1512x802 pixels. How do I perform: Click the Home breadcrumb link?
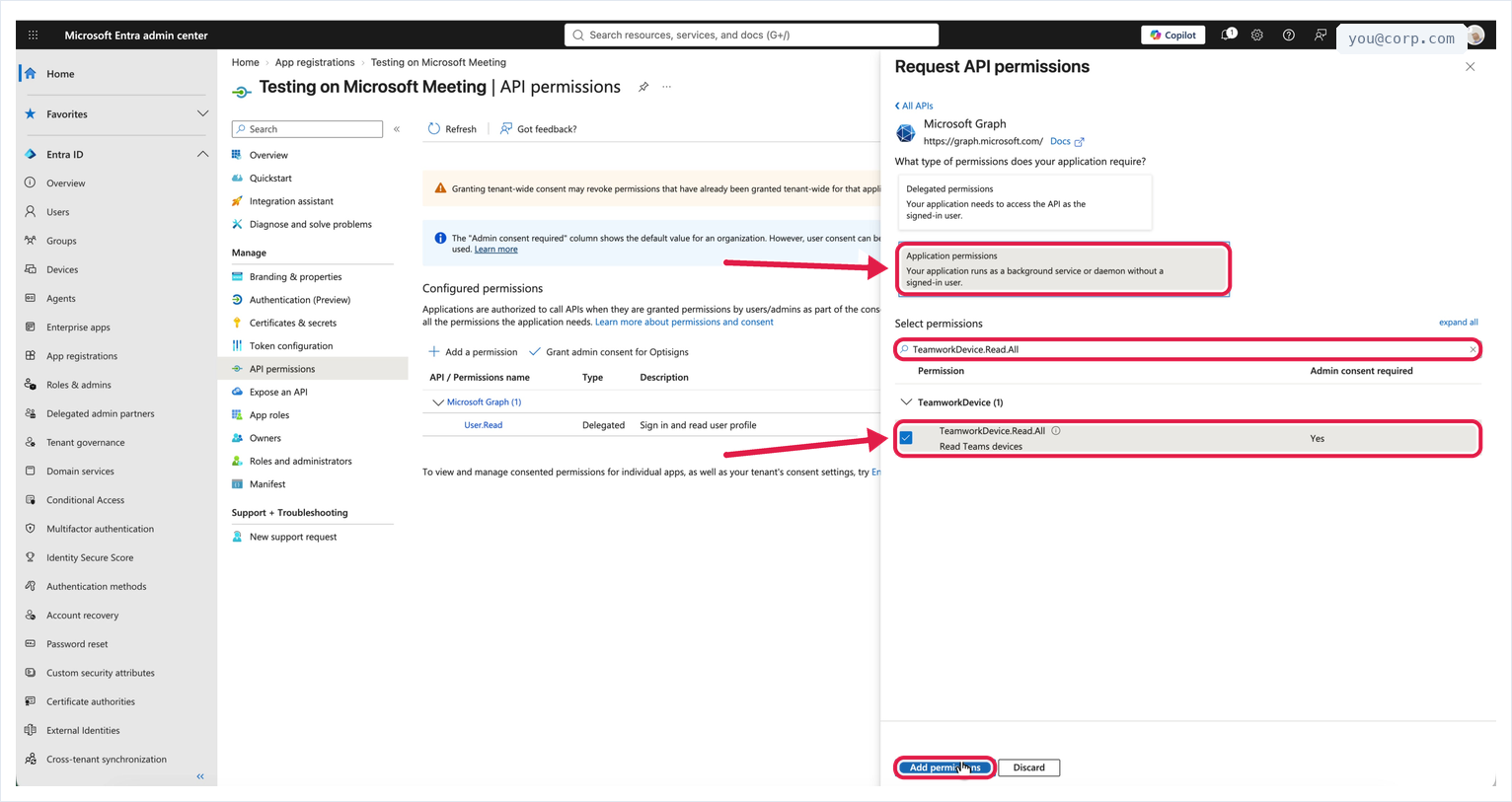[246, 62]
